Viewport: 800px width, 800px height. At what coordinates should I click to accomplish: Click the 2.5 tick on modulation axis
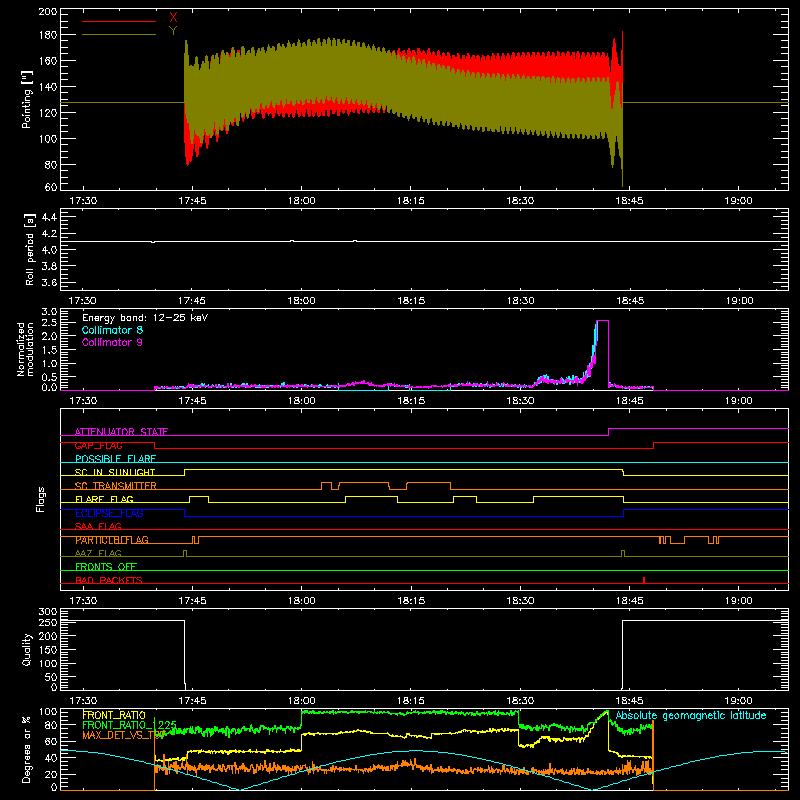(x=49, y=323)
